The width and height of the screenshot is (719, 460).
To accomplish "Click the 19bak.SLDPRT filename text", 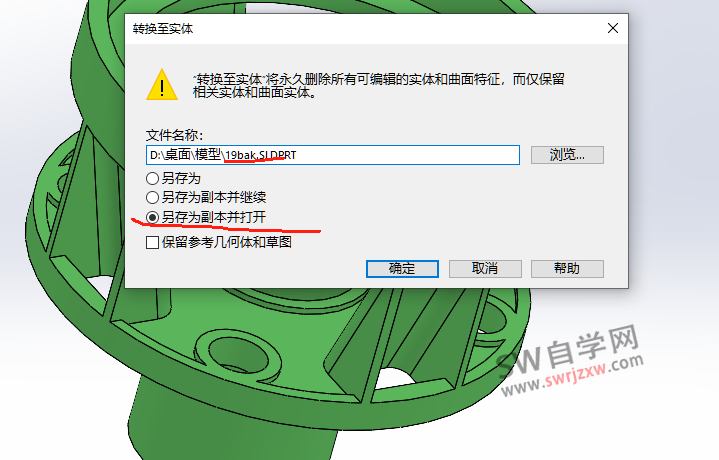I will click(x=261, y=155).
